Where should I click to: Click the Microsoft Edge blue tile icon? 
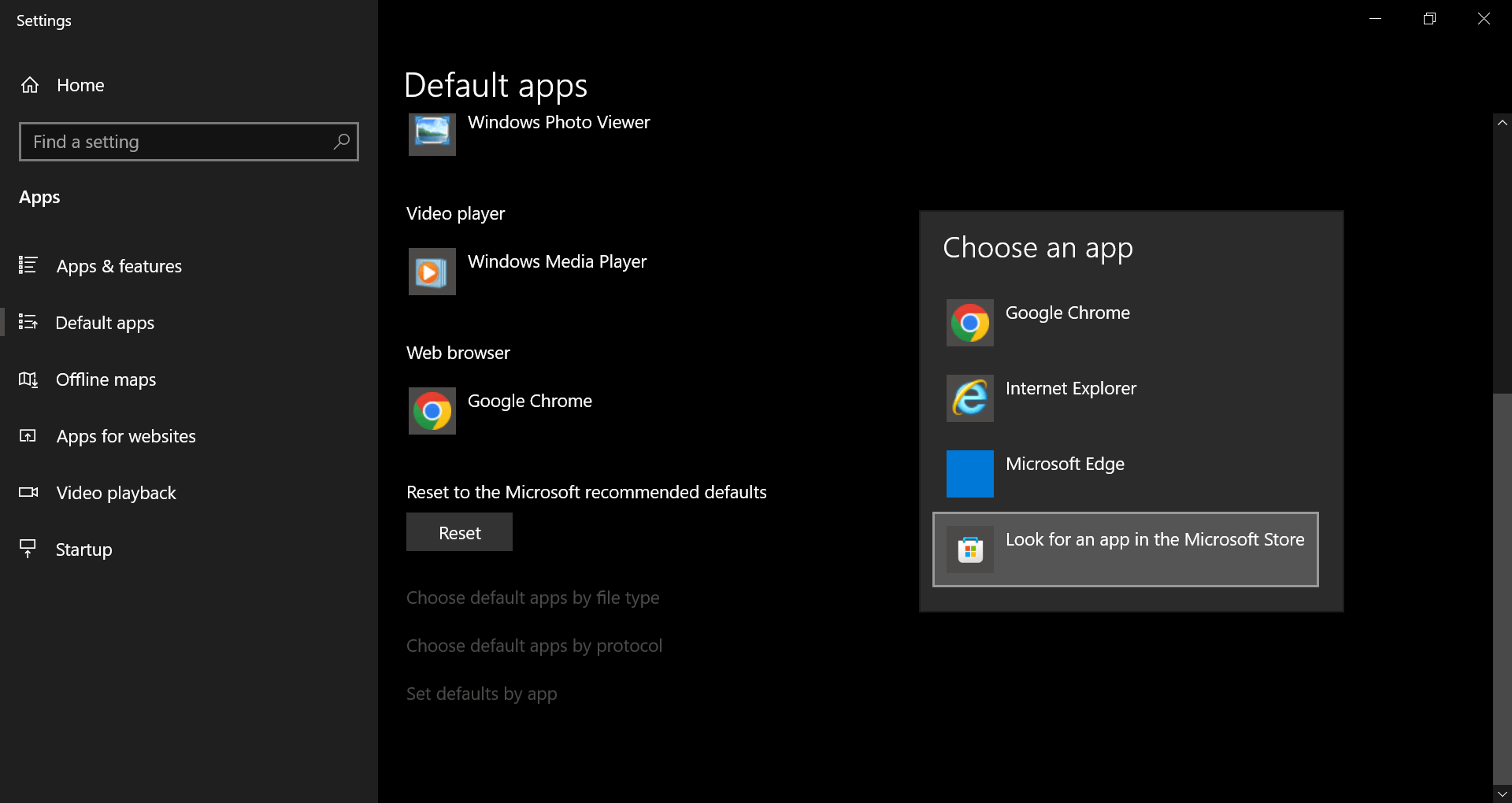pyautogui.click(x=970, y=474)
